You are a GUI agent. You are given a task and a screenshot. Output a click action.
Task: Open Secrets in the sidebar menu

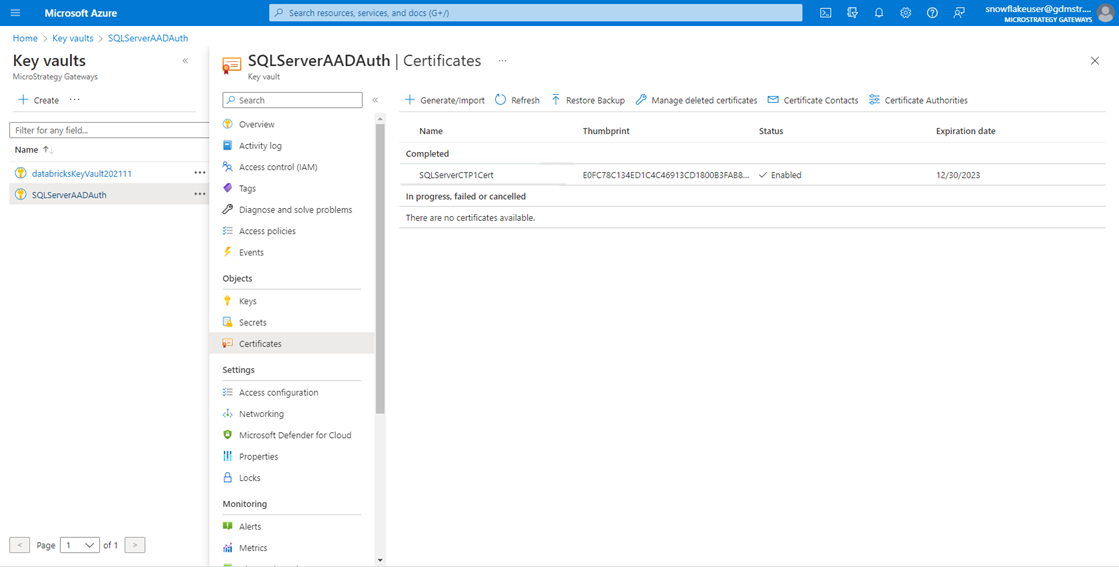[x=252, y=322]
